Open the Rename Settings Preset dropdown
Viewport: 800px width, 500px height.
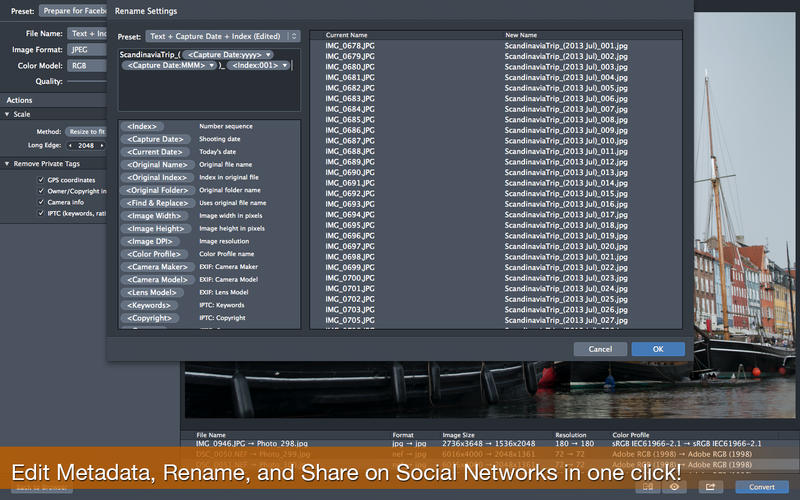(x=224, y=36)
